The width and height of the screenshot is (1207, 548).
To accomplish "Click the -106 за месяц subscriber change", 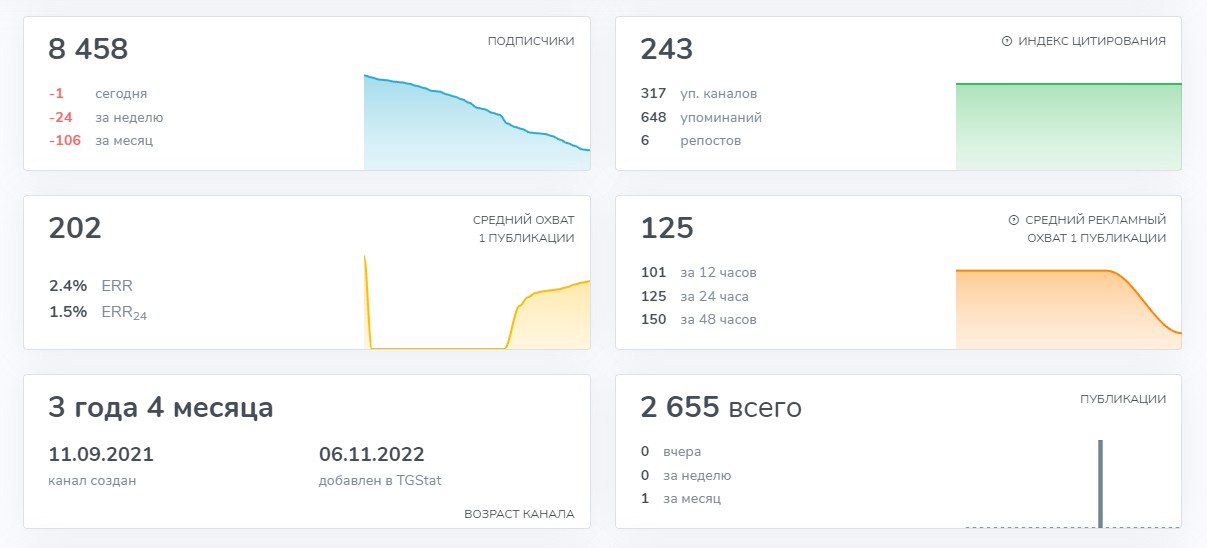I will 101,140.
